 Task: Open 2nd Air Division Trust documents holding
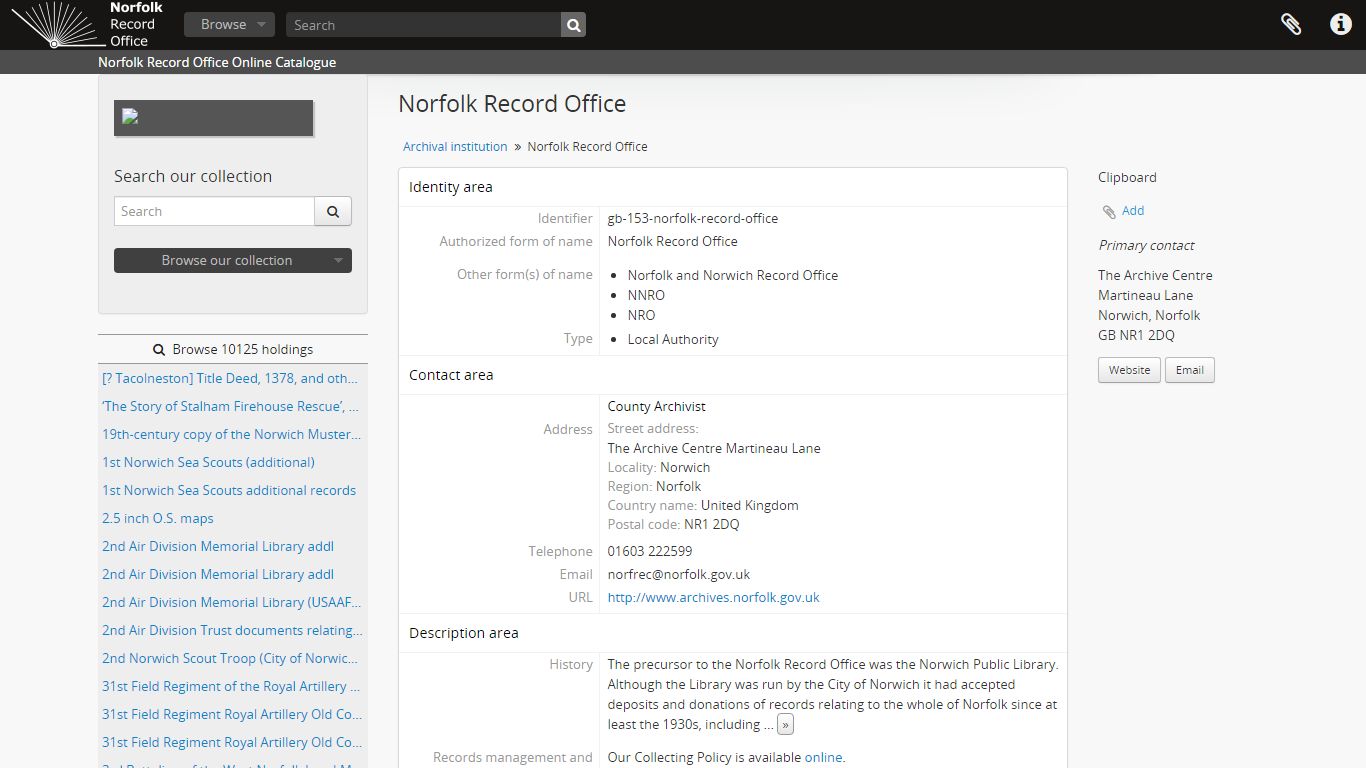[x=232, y=630]
